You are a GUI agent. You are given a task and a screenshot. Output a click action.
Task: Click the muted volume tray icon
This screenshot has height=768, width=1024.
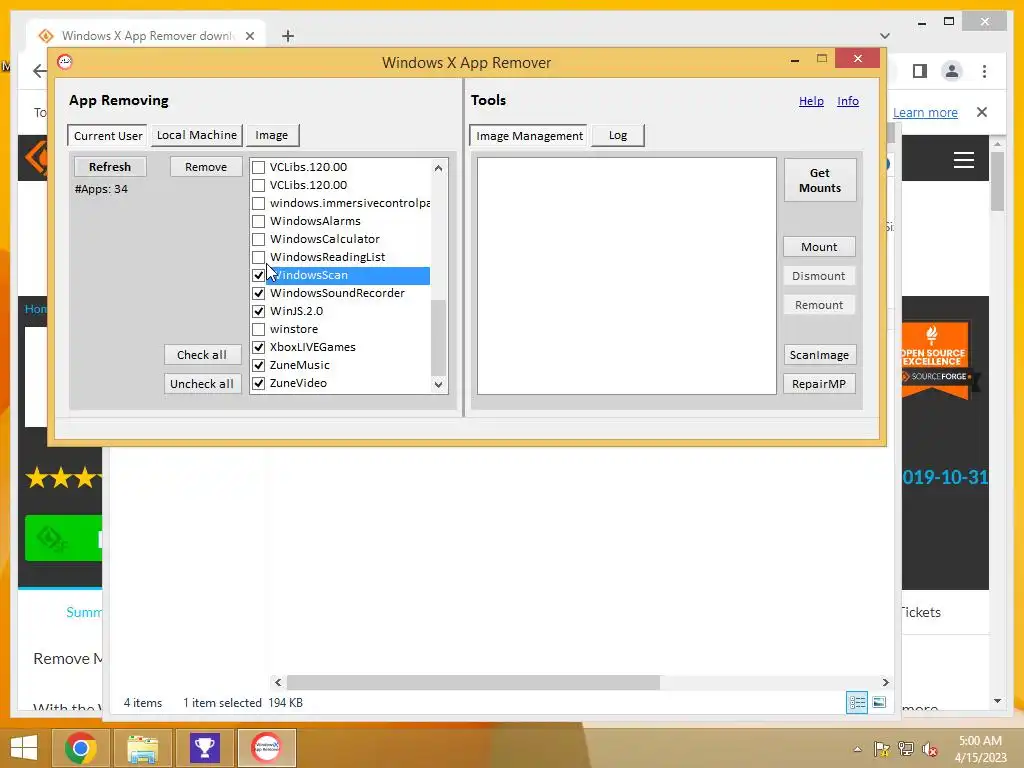pos(929,749)
